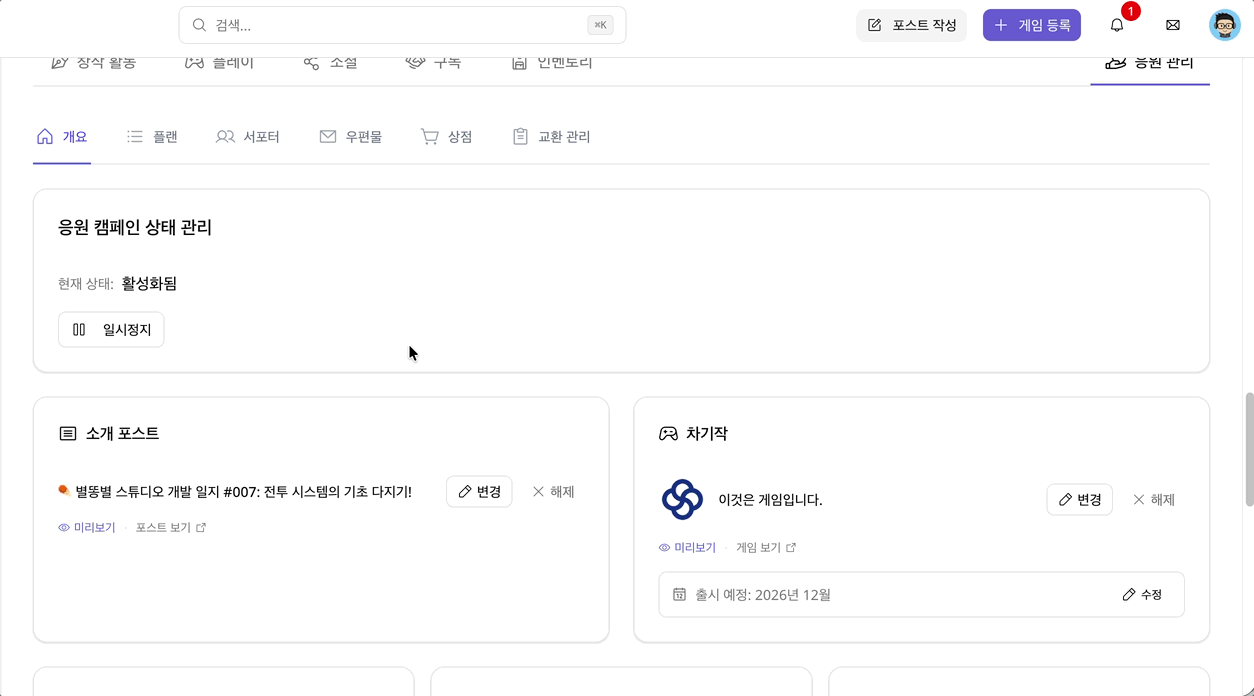Open the messages envelope icon

(x=1173, y=25)
